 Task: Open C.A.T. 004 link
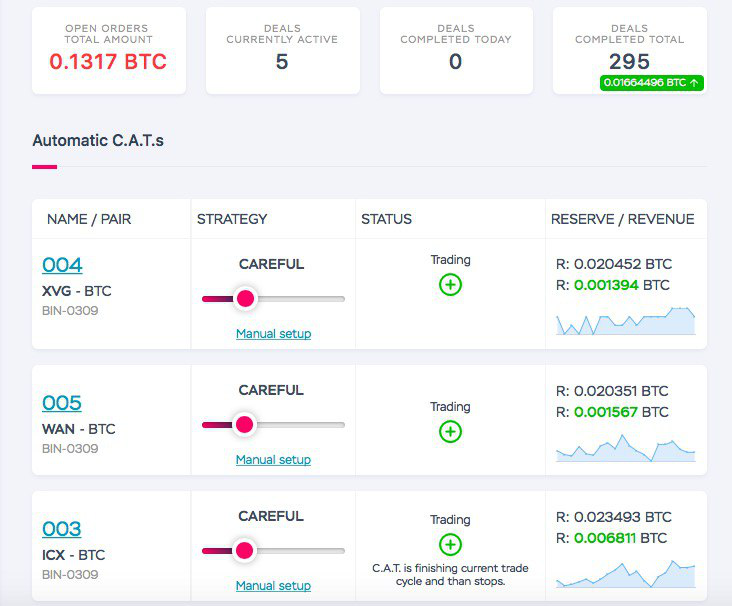coord(62,265)
